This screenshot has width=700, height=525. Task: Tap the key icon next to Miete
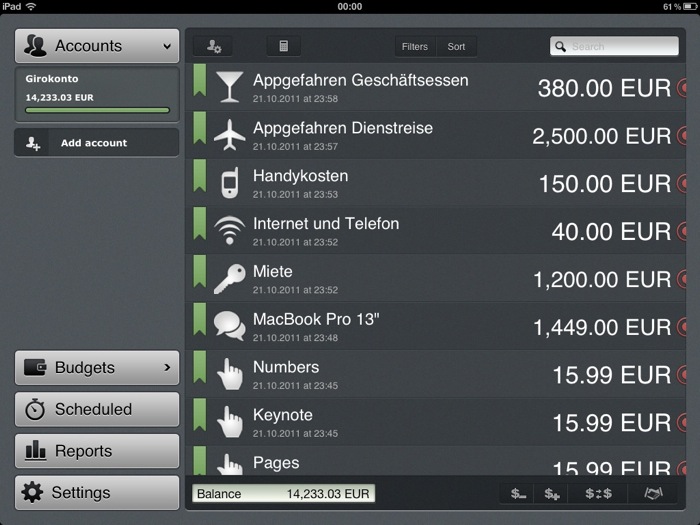[229, 278]
